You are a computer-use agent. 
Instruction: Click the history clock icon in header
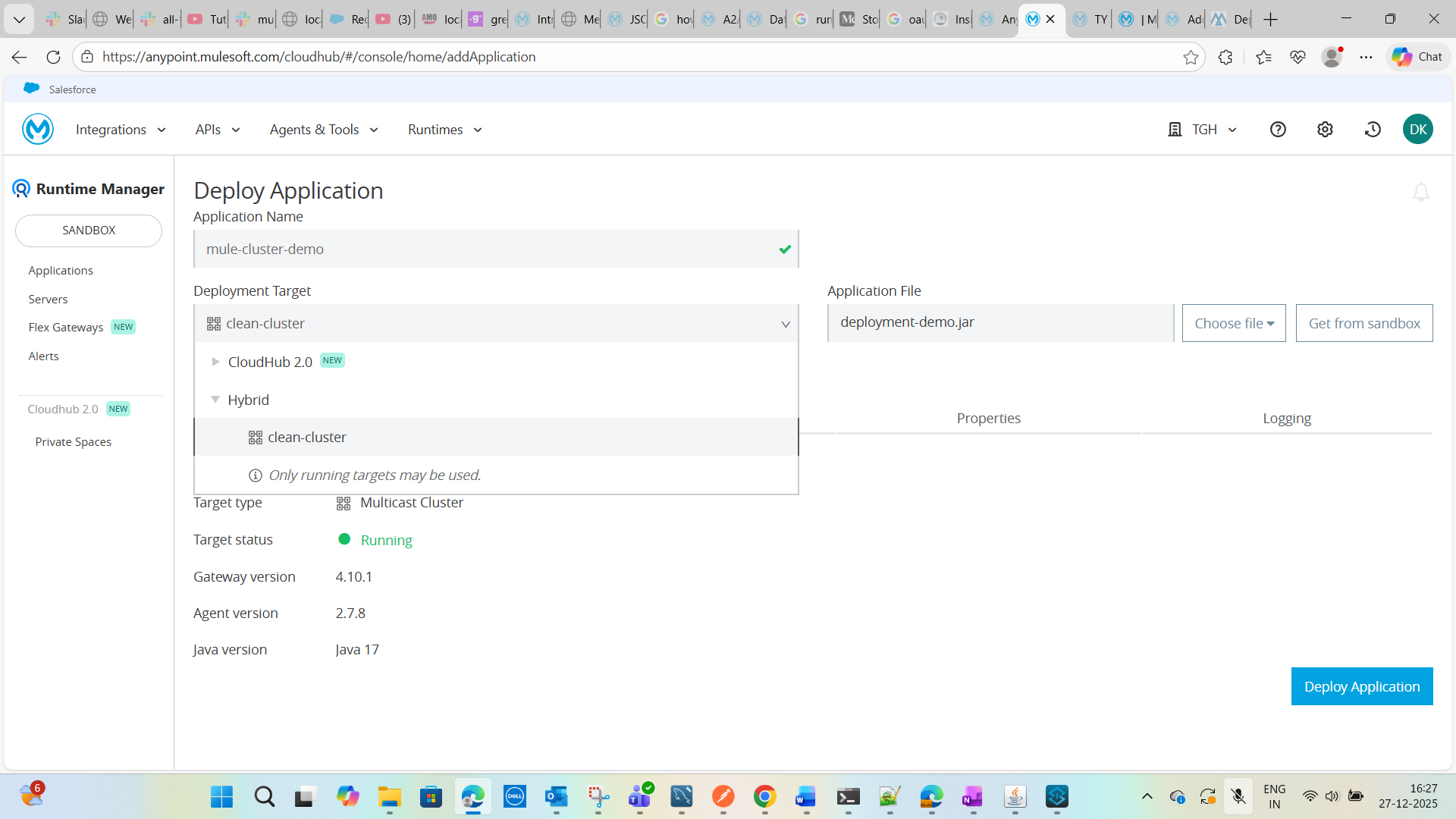coord(1373,130)
